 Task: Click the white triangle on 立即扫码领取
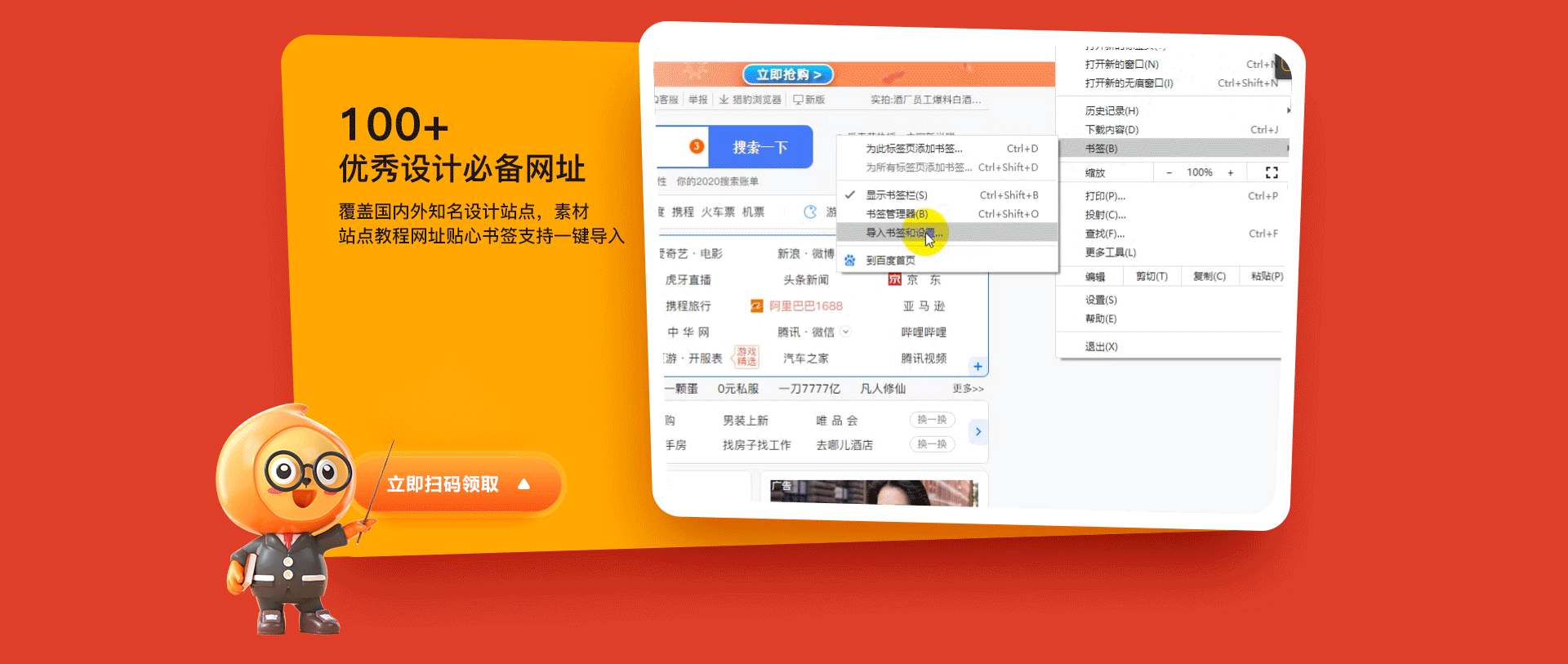pyautogui.click(x=524, y=484)
